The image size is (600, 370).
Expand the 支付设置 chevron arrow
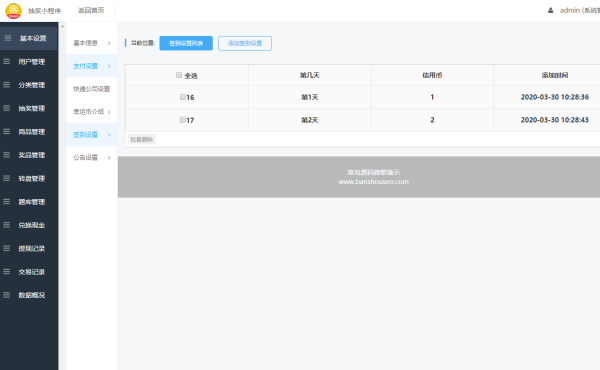109,66
